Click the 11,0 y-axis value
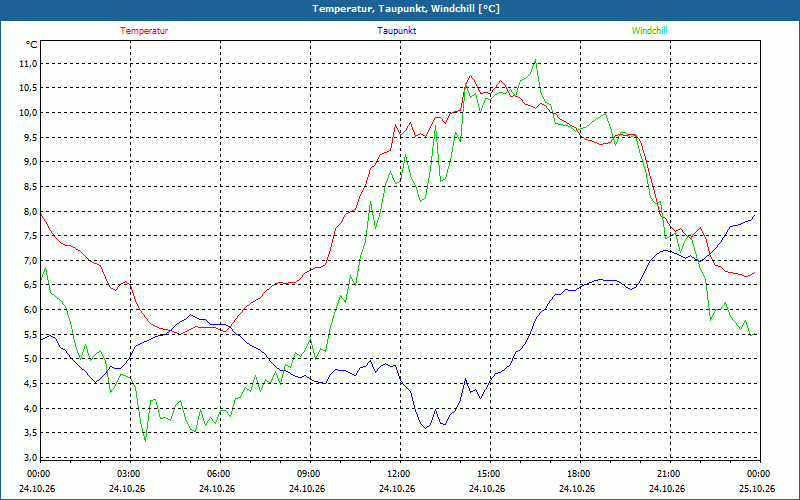 pos(28,64)
